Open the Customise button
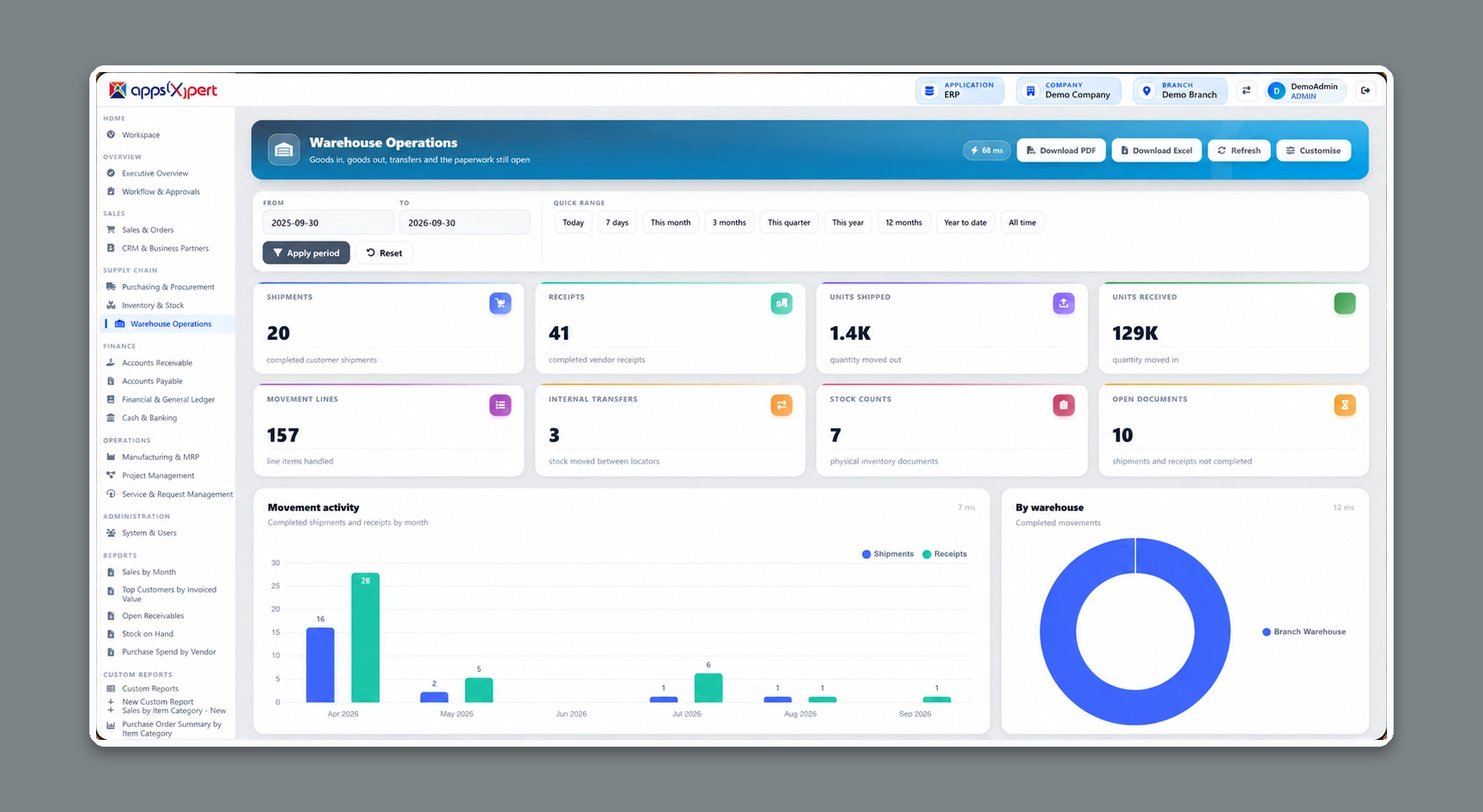The width and height of the screenshot is (1483, 812). coord(1314,150)
